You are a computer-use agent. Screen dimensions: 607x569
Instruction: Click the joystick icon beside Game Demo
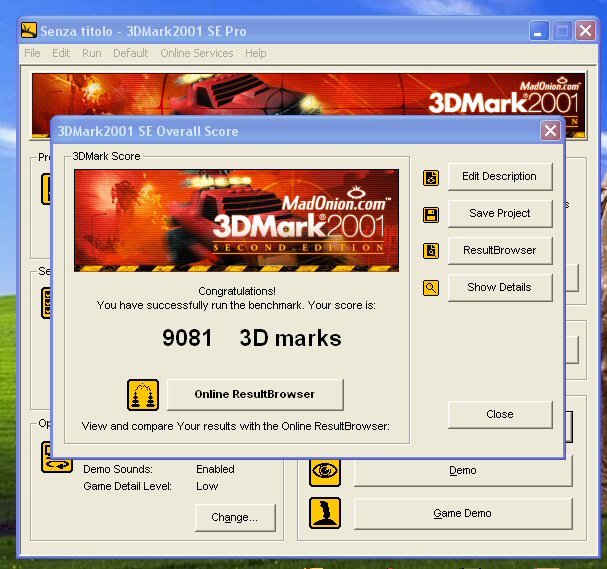[x=325, y=513]
